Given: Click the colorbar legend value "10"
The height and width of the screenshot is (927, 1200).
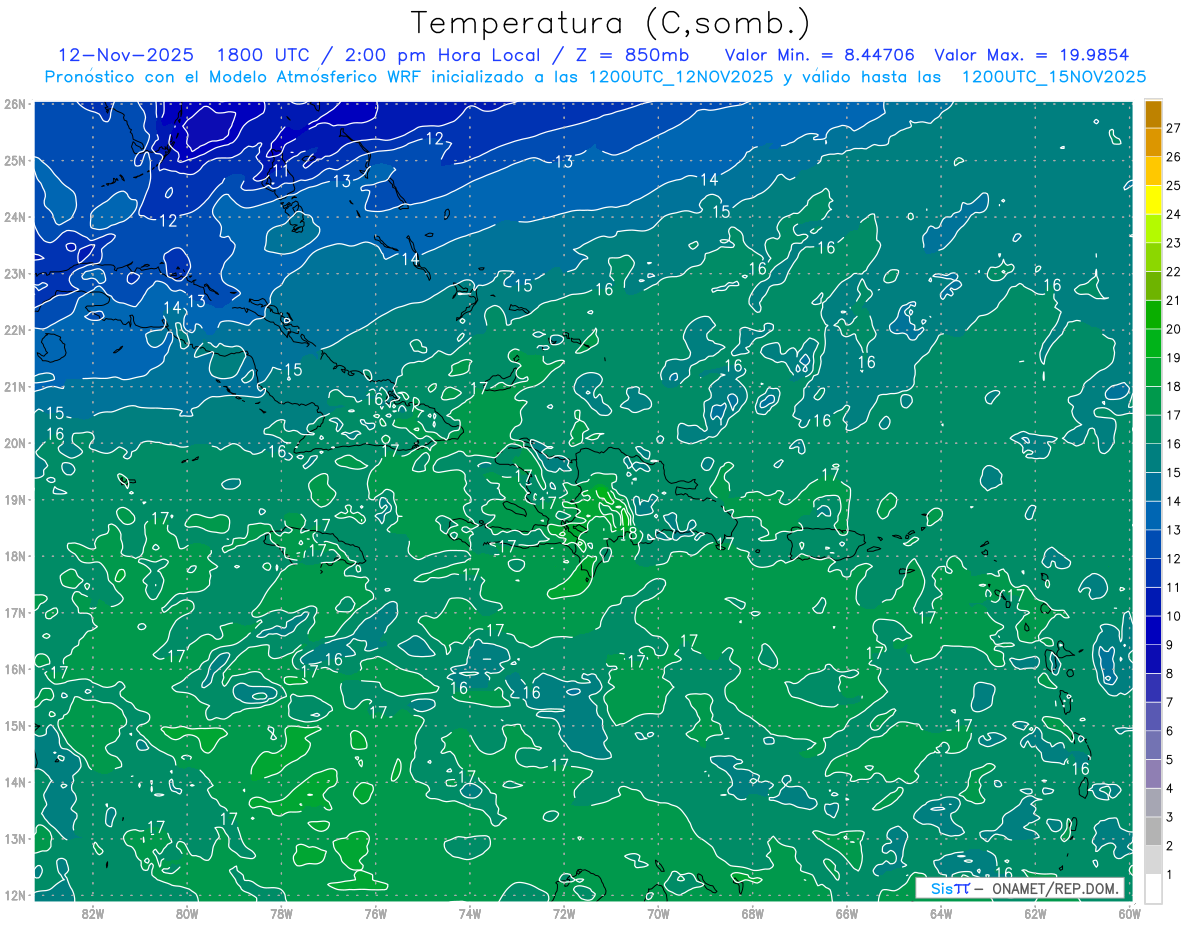Looking at the screenshot, I should click(1174, 616).
